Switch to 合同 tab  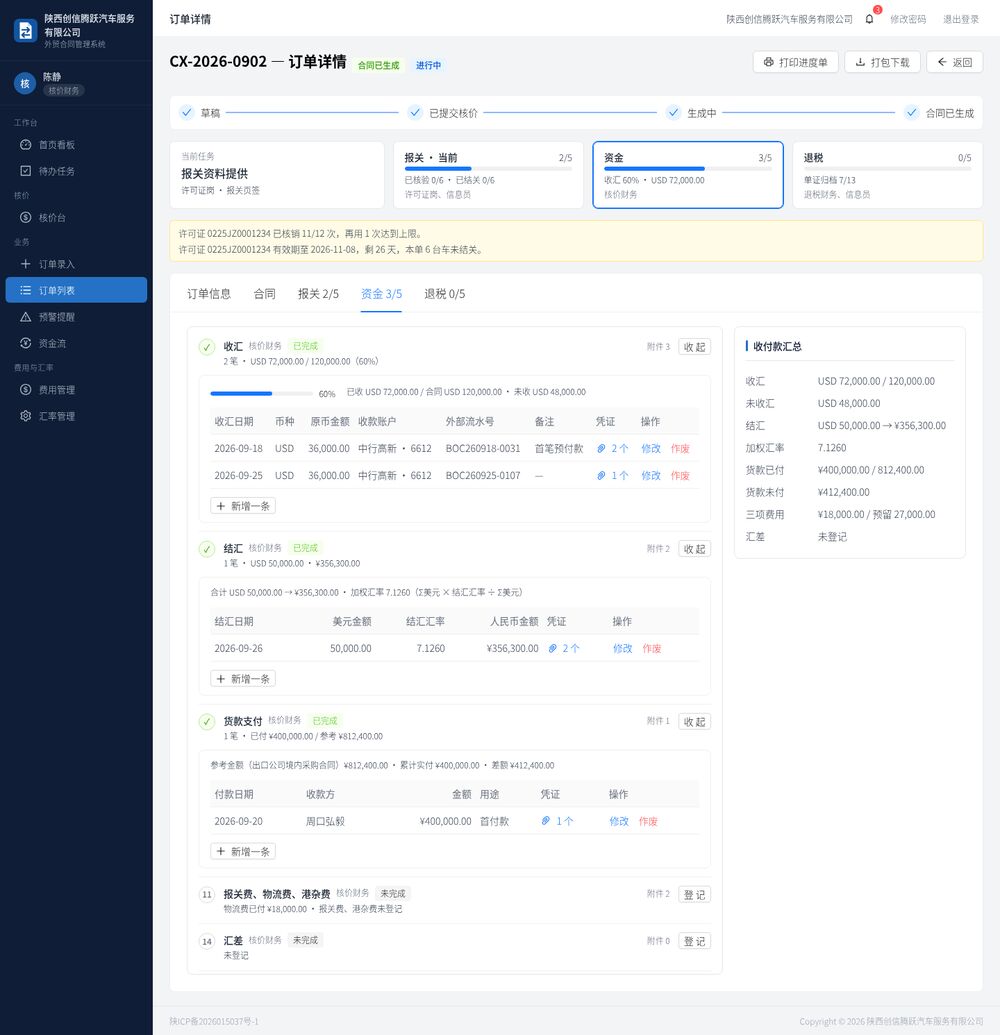point(264,294)
